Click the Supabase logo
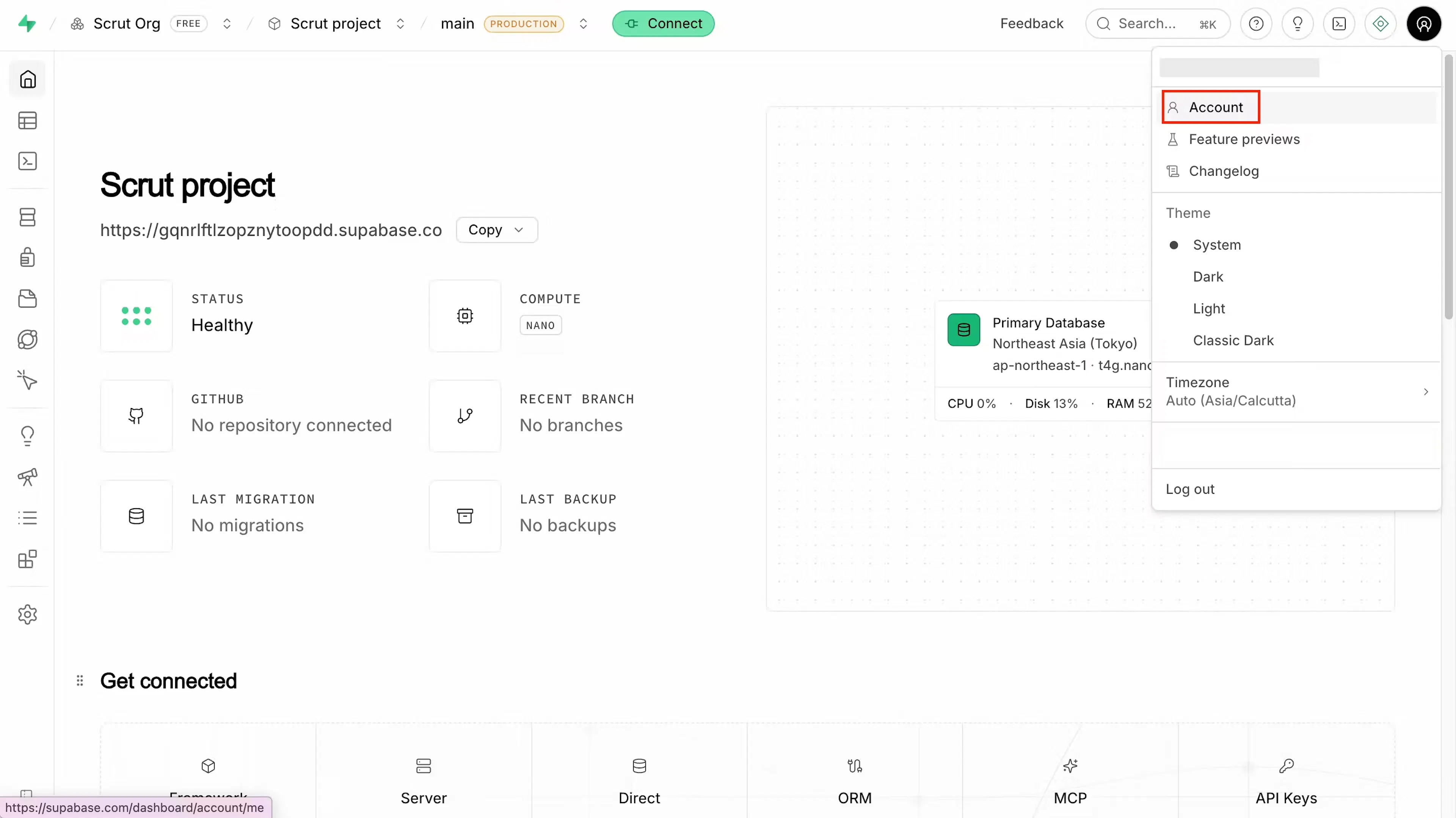 click(27, 24)
